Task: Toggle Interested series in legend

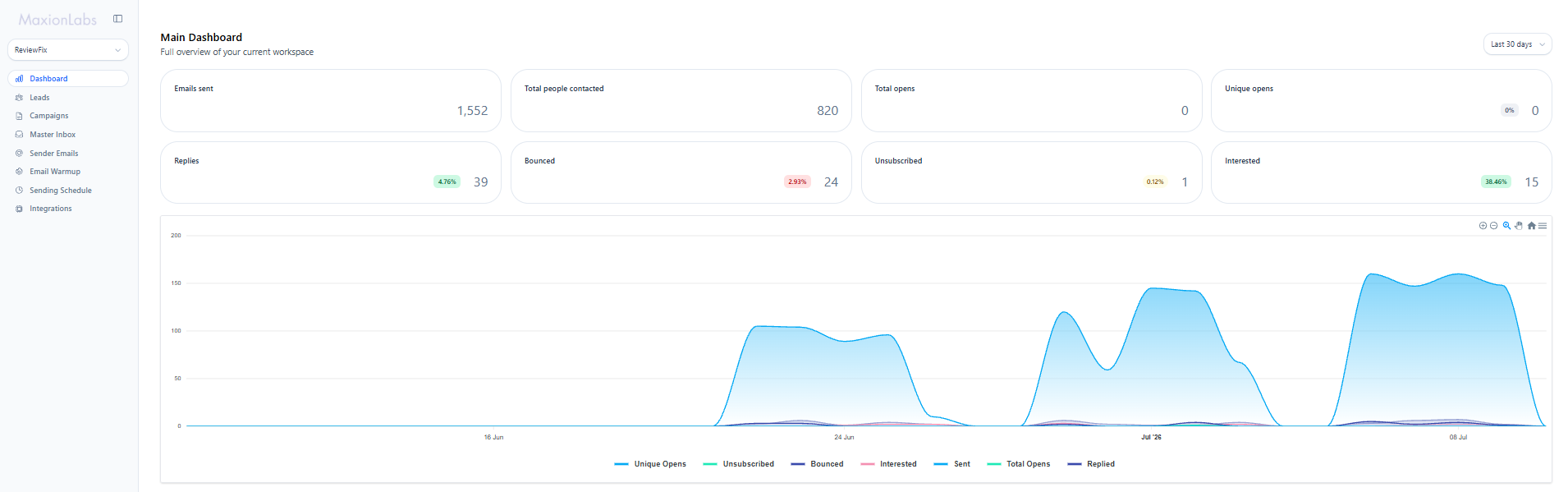Action: [888, 464]
